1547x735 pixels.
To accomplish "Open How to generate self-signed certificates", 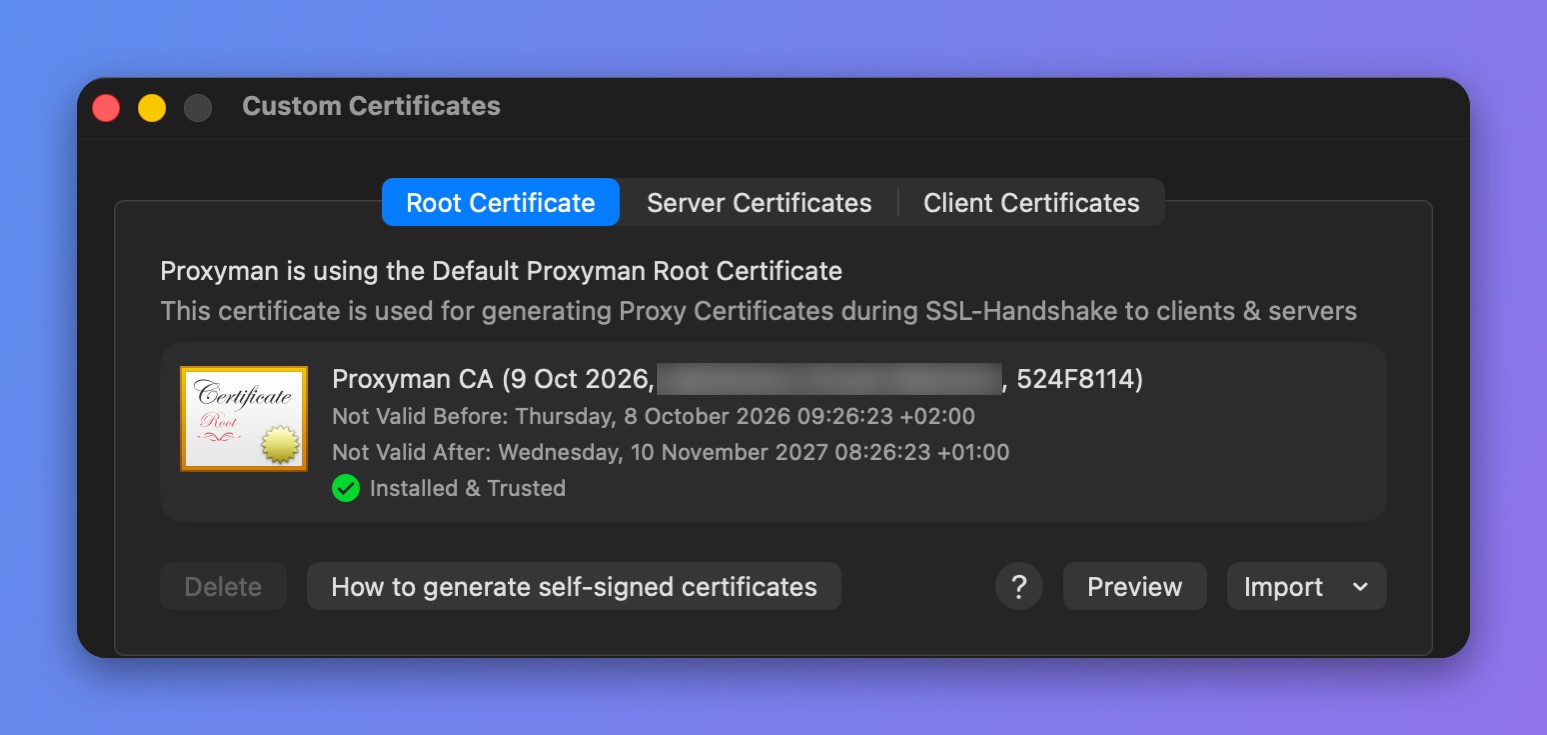I will (x=574, y=586).
